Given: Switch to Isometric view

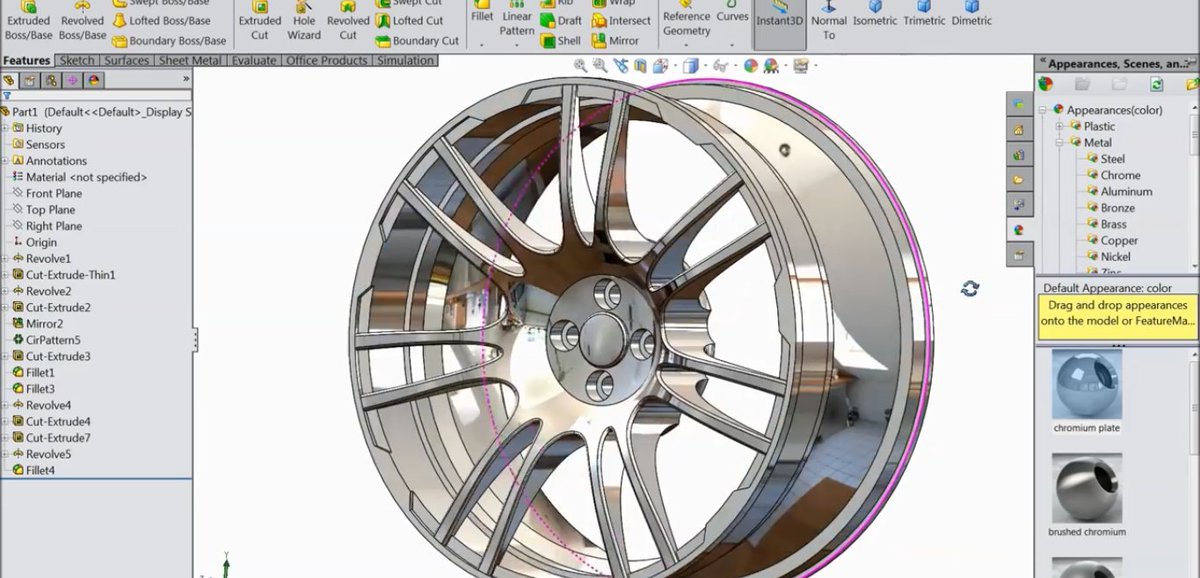Looking at the screenshot, I should pos(875,14).
